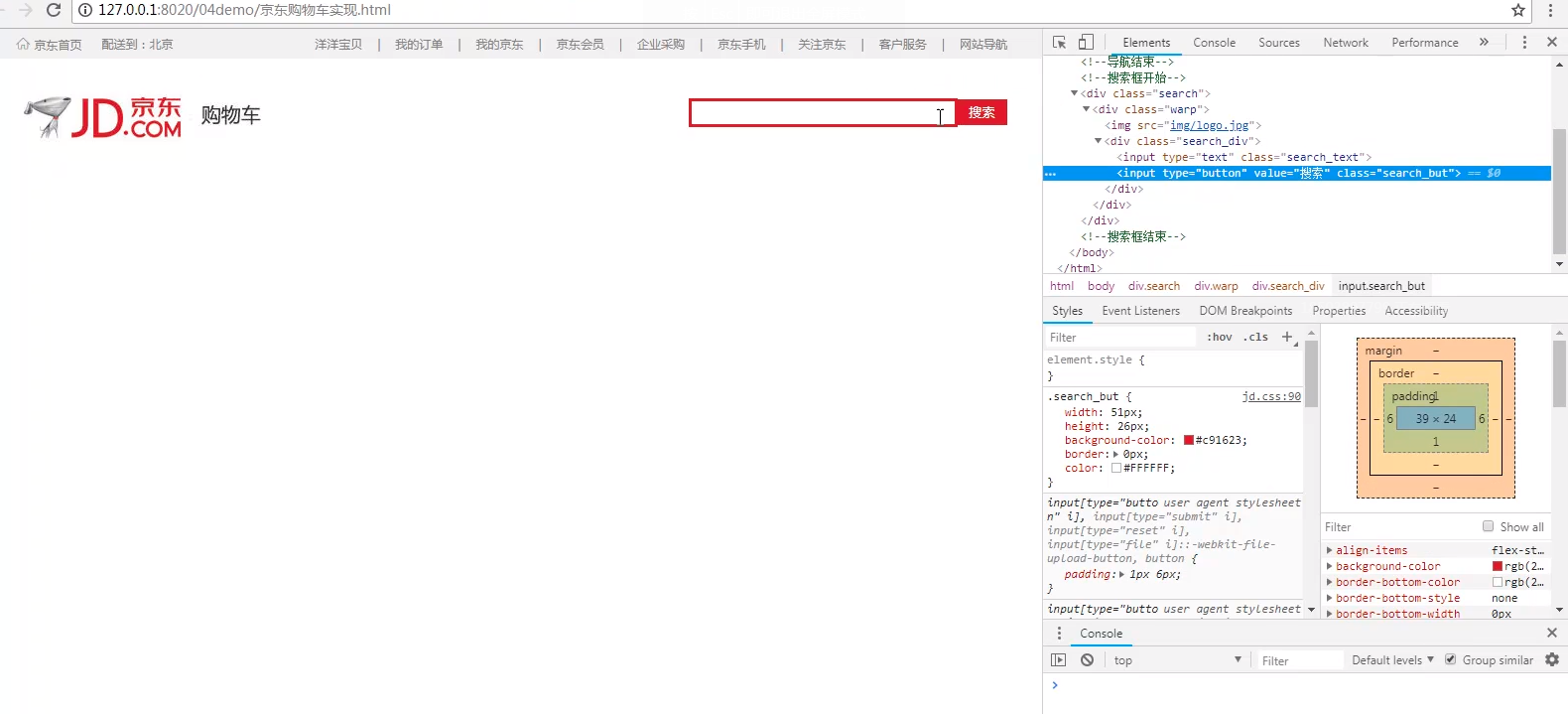This screenshot has width=1568, height=714.
Task: Open the Accessibility sidebar tab
Action: point(1416,311)
